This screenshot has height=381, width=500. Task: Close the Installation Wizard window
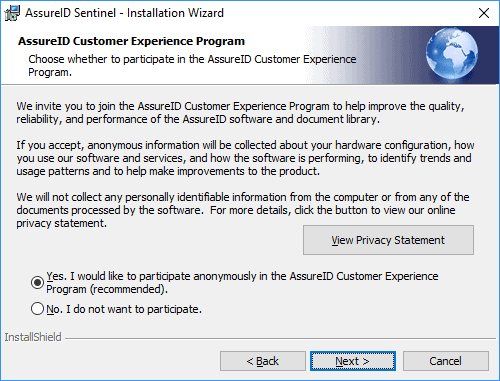(x=484, y=13)
